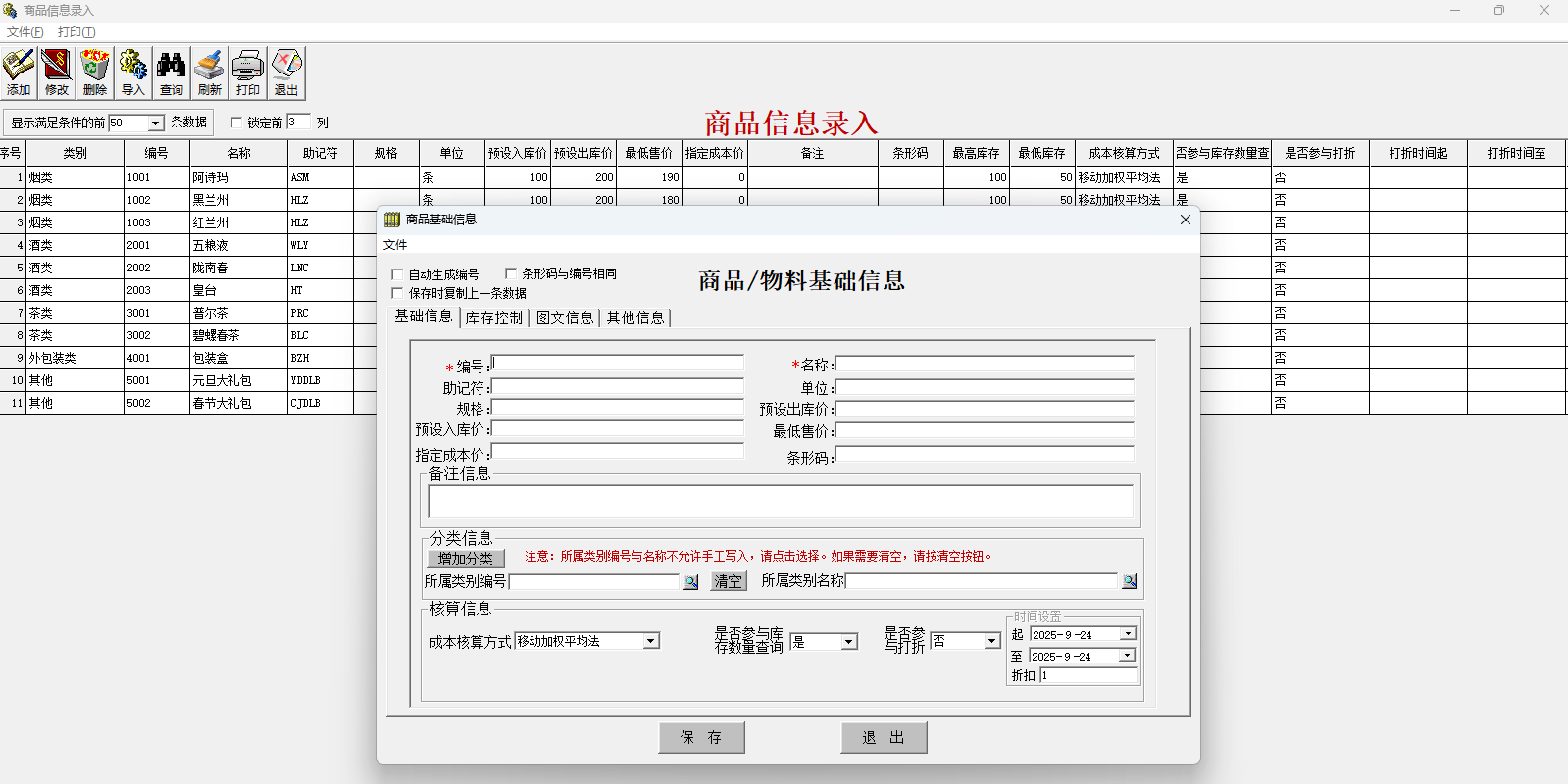Viewport: 1568px width, 784px height.
Task: Click the 修改 (Modify) toolbar icon
Action: coord(57,73)
